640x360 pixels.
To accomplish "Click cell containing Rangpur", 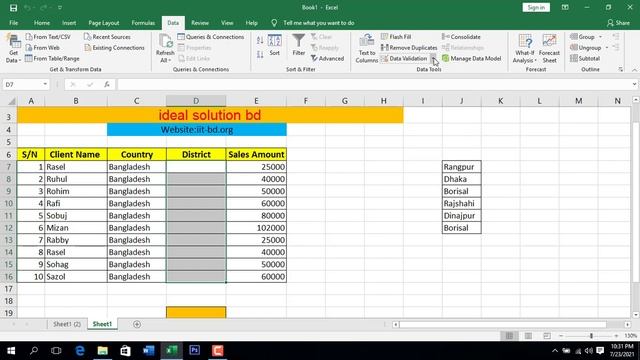I will click(x=462, y=167).
